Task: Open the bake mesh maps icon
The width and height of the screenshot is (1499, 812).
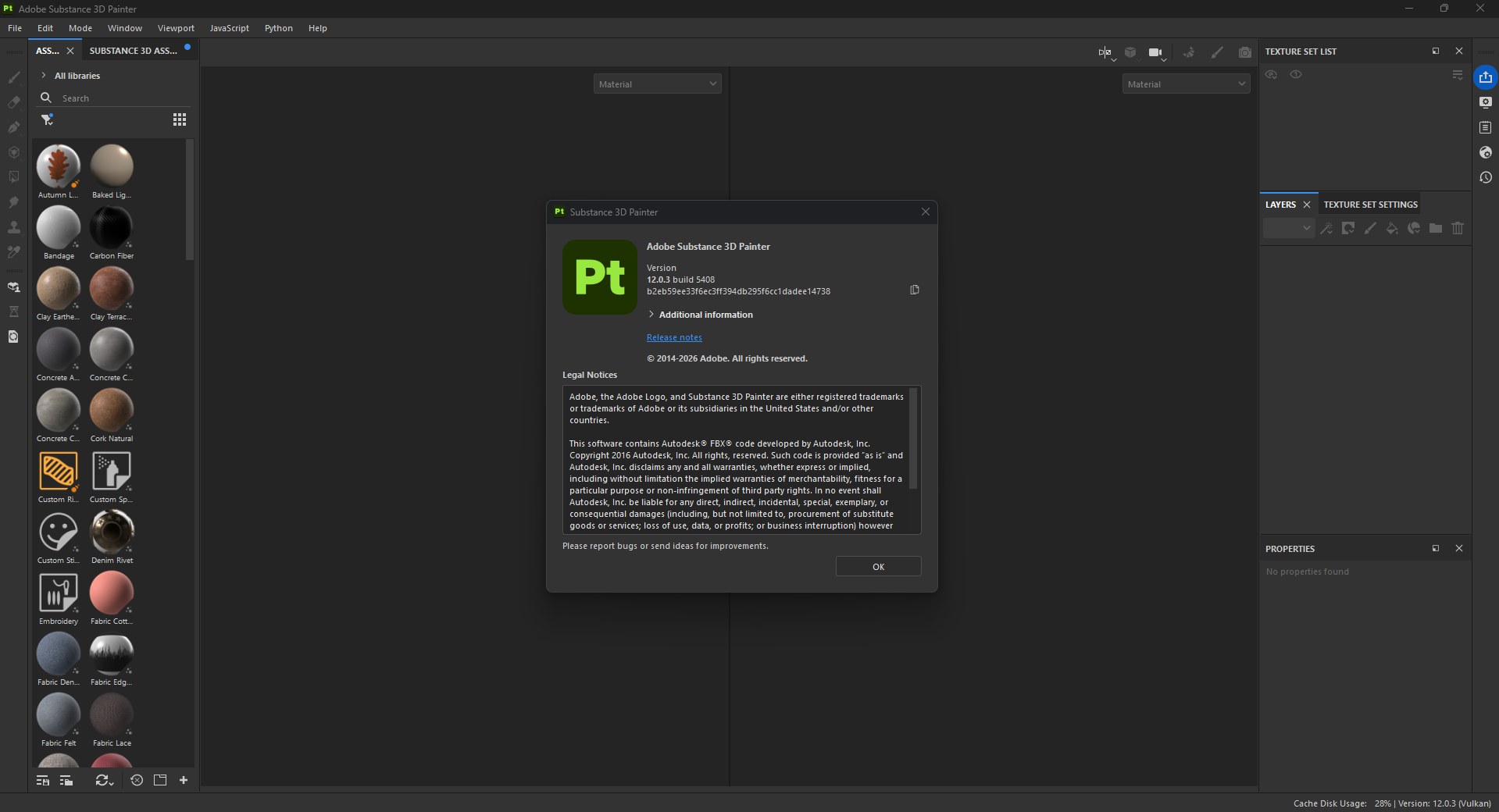Action: point(14,287)
